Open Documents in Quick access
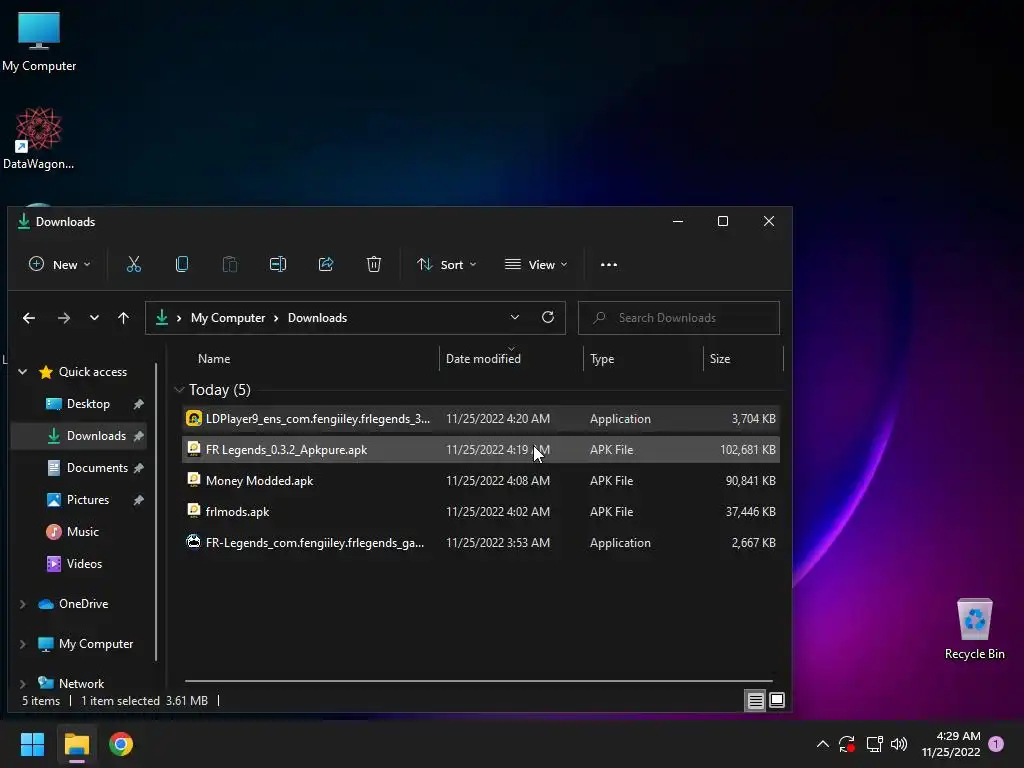Screen dimensions: 1024x768 tap(96, 468)
